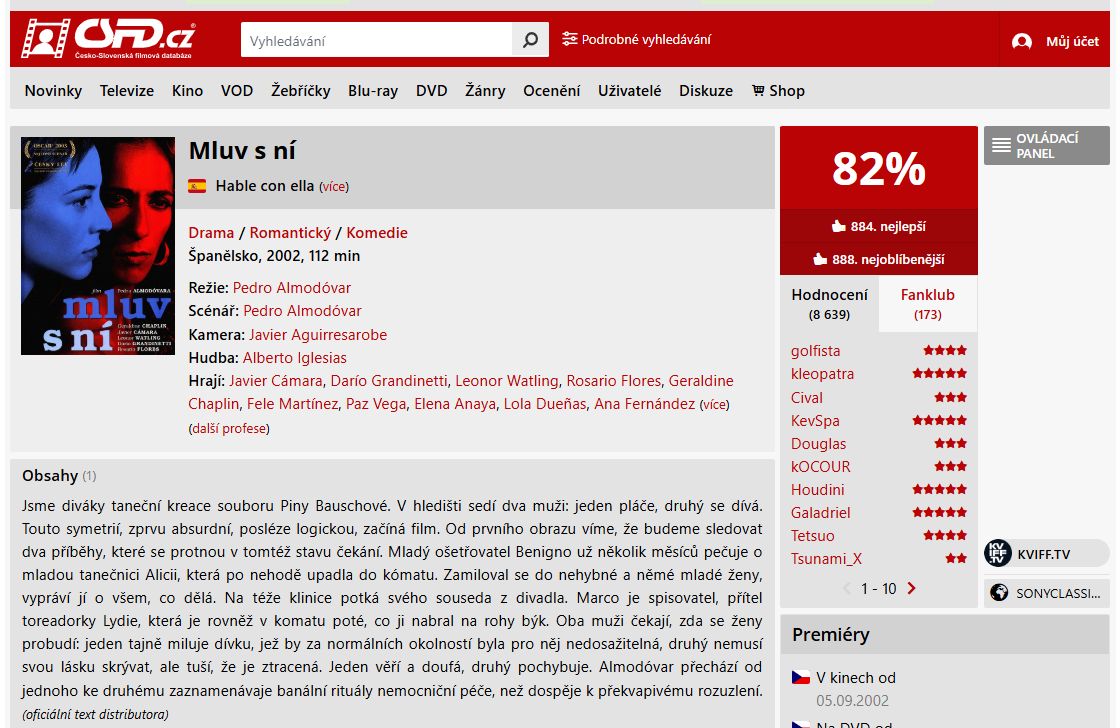1120x728 pixels.
Task: Click the magnifier search icon
Action: click(x=530, y=40)
